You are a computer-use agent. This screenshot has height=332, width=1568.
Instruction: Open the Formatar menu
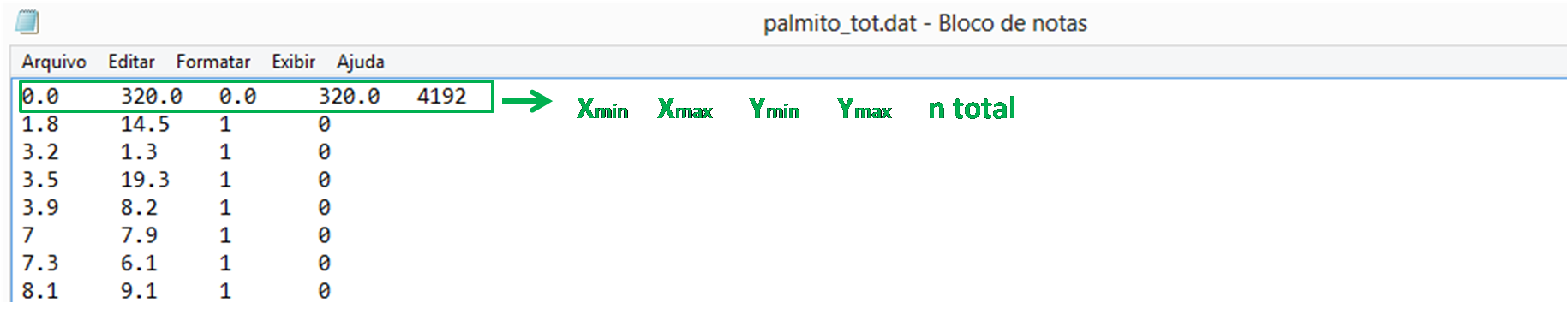[213, 62]
